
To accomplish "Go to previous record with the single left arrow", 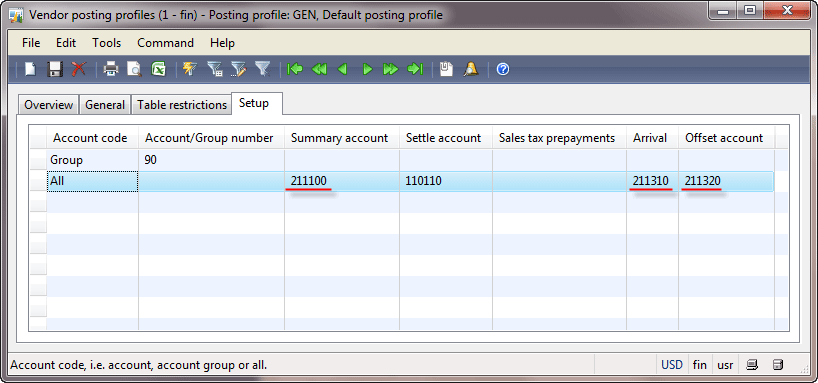I will pos(343,69).
